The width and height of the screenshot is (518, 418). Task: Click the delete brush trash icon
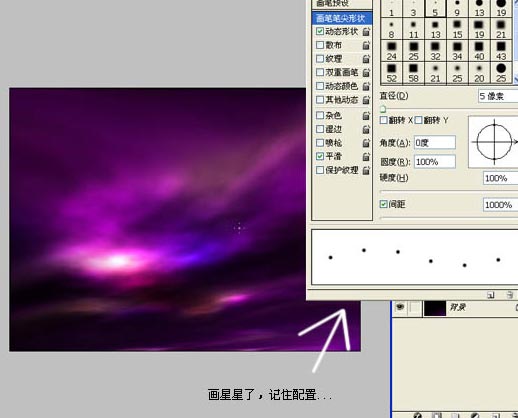pyautogui.click(x=510, y=295)
